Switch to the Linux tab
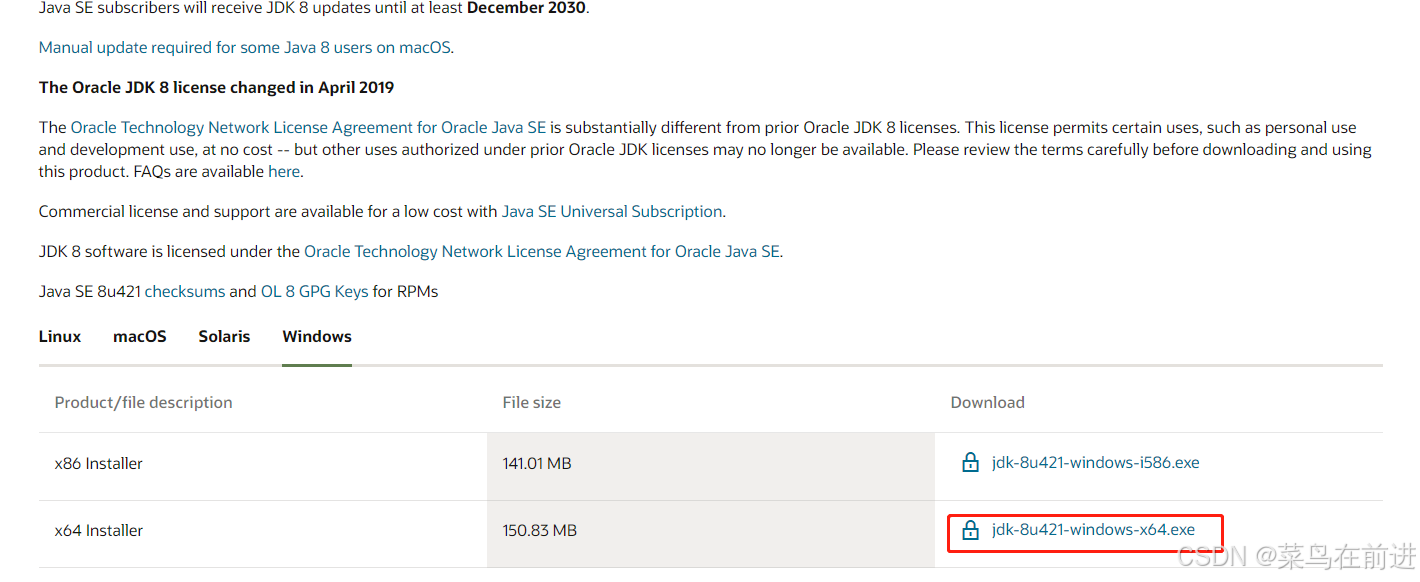This screenshot has height=582, width=1420. click(x=60, y=336)
